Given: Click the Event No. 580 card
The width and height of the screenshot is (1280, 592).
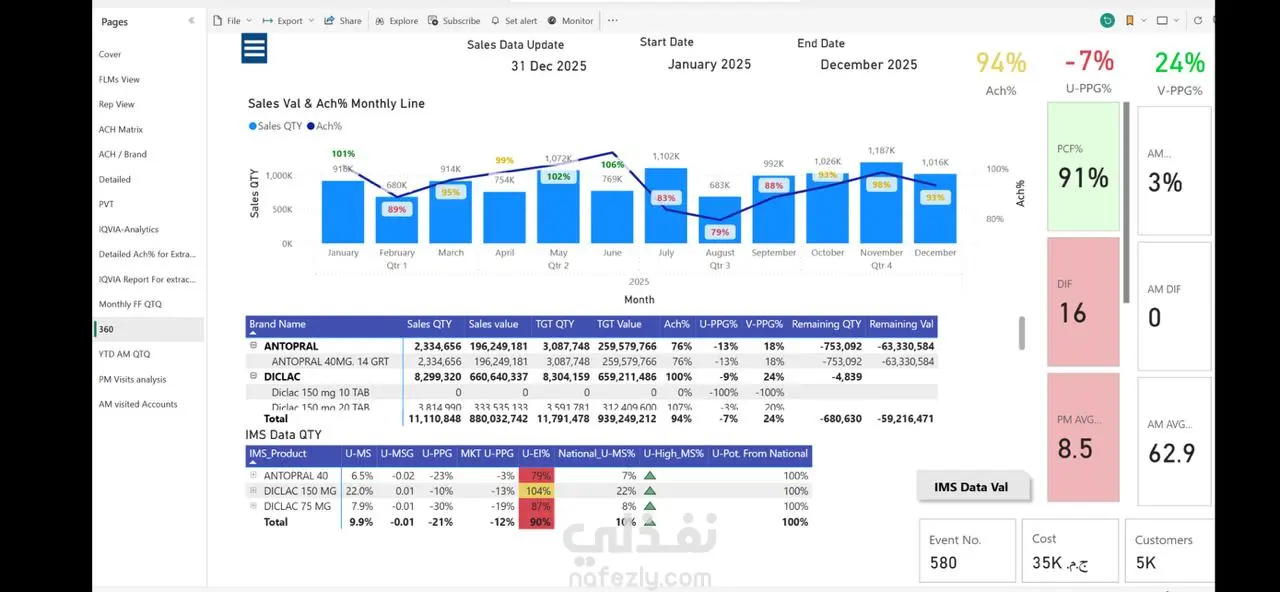Looking at the screenshot, I should click(x=967, y=550).
